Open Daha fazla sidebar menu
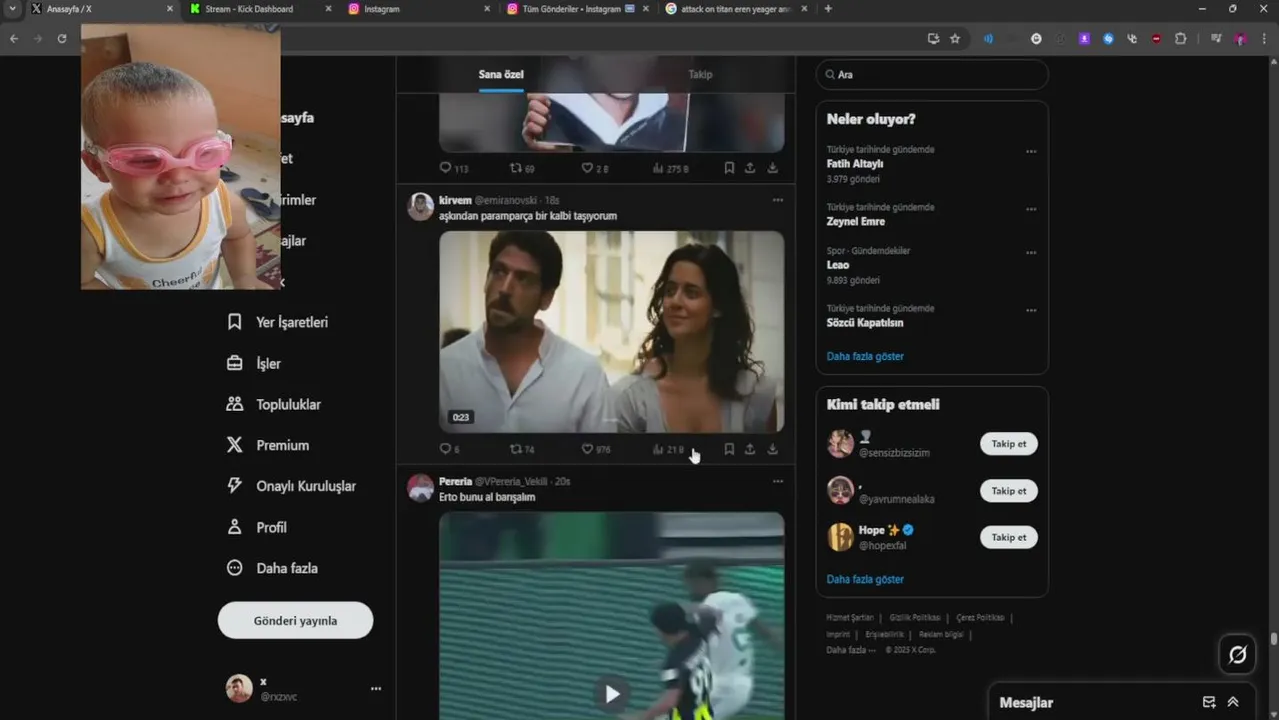 [272, 568]
